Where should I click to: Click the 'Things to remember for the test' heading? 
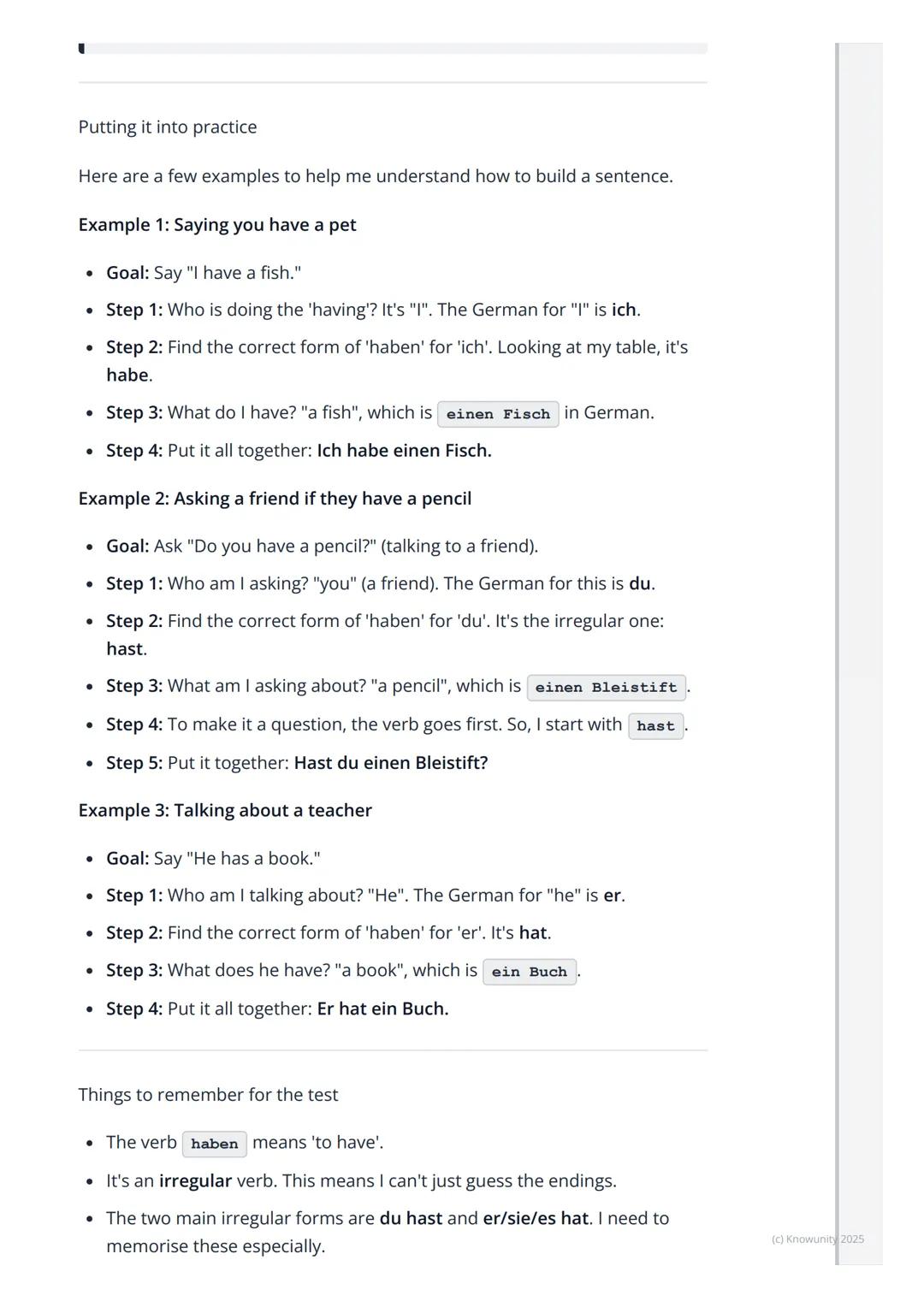(208, 1095)
